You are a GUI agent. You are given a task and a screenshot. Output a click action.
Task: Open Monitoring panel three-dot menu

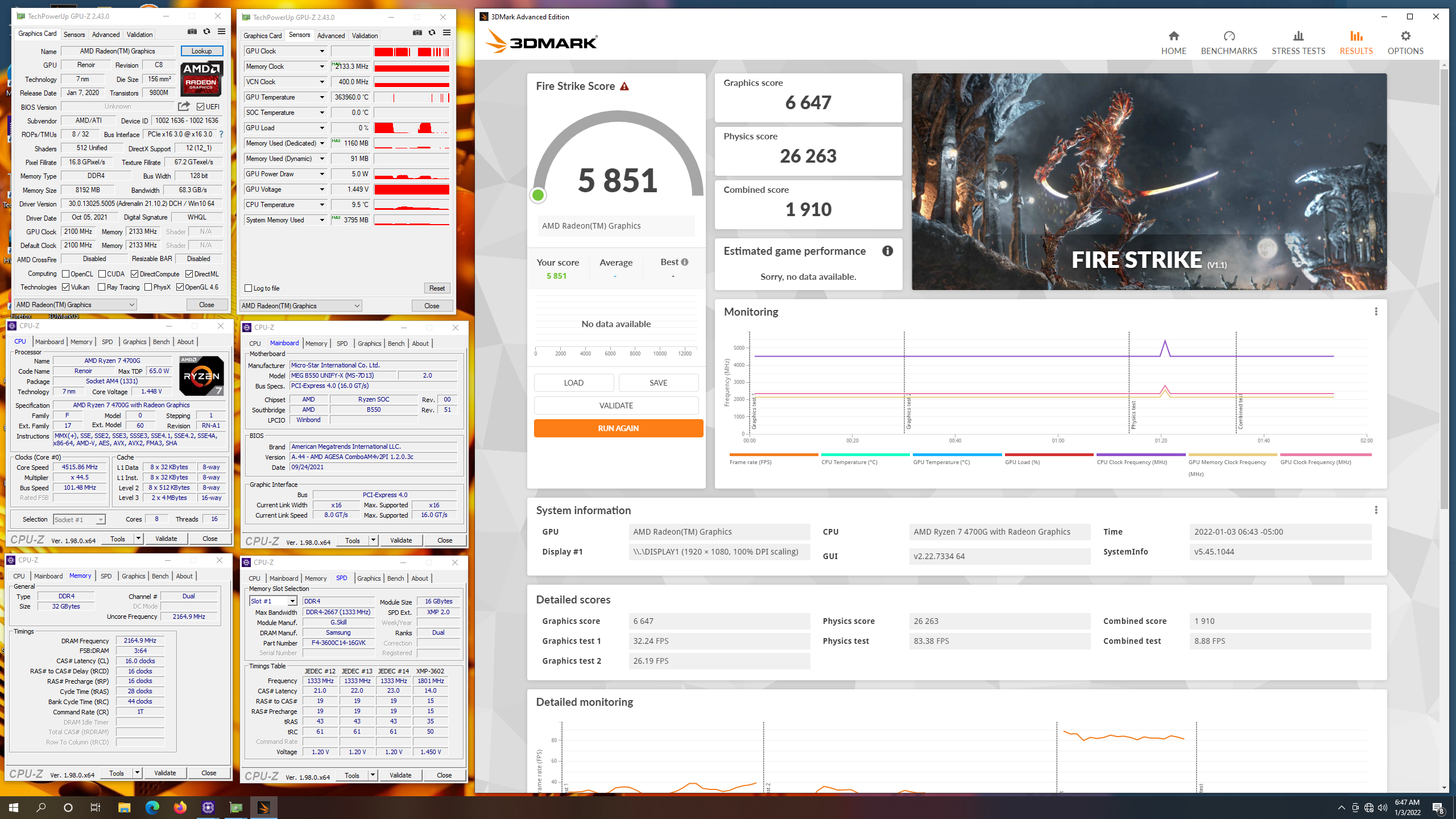pos(1376,312)
